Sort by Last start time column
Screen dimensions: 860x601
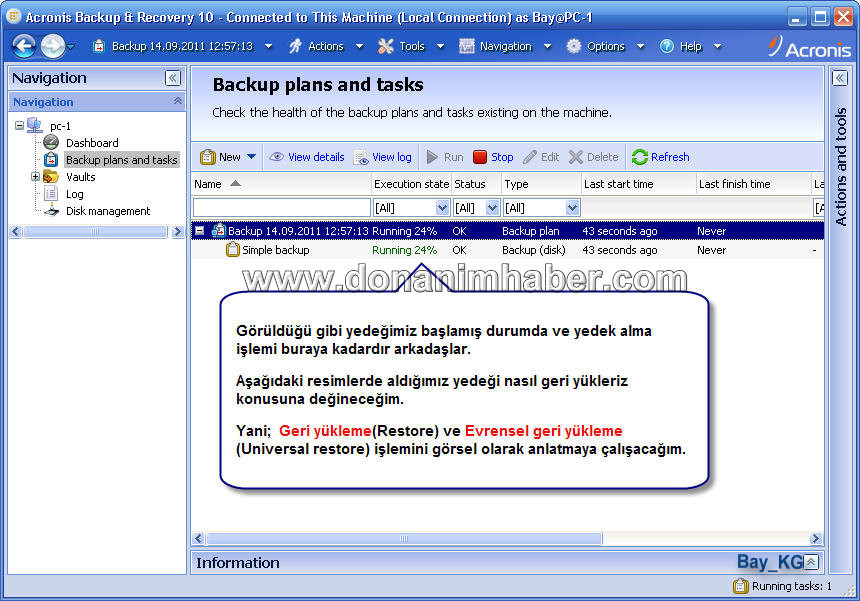pos(638,184)
